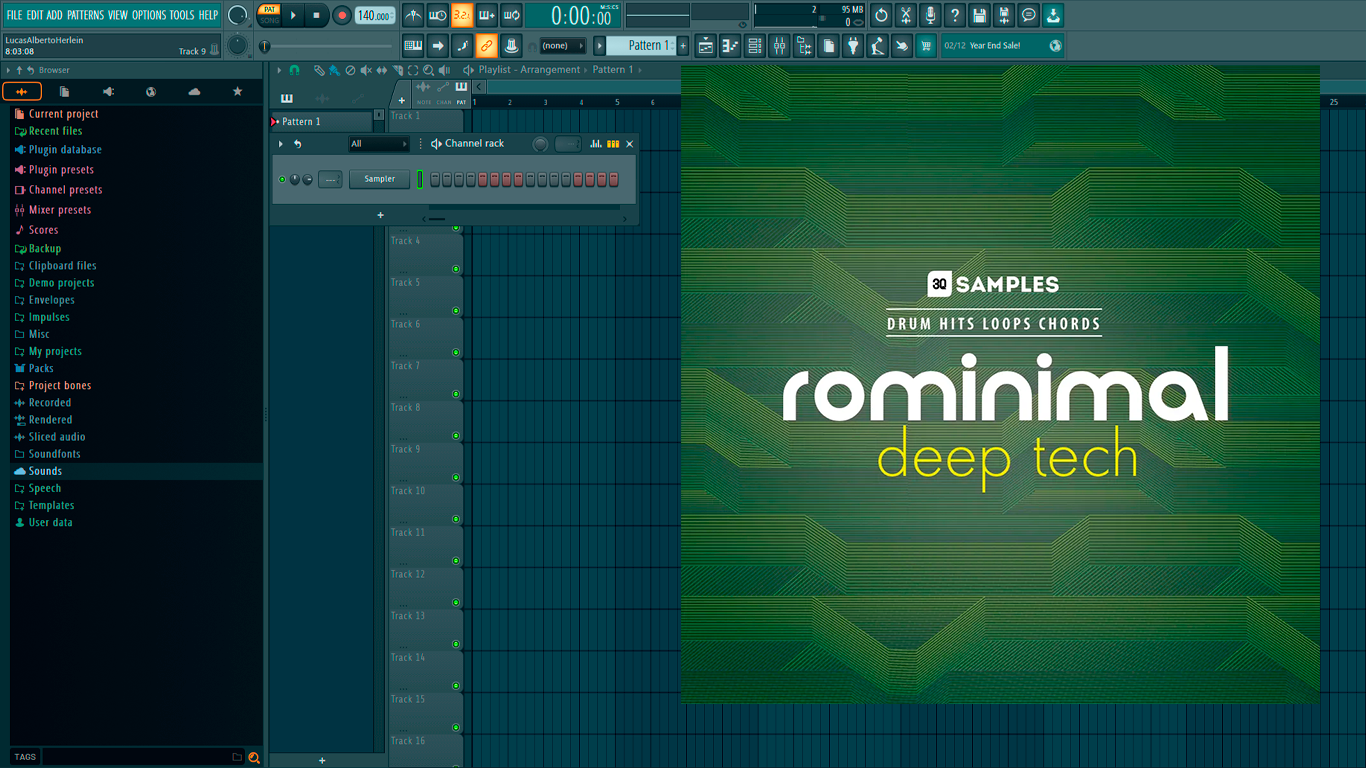Mute the Sampler channel with green LED
This screenshot has width=1366, height=768.
click(x=282, y=180)
